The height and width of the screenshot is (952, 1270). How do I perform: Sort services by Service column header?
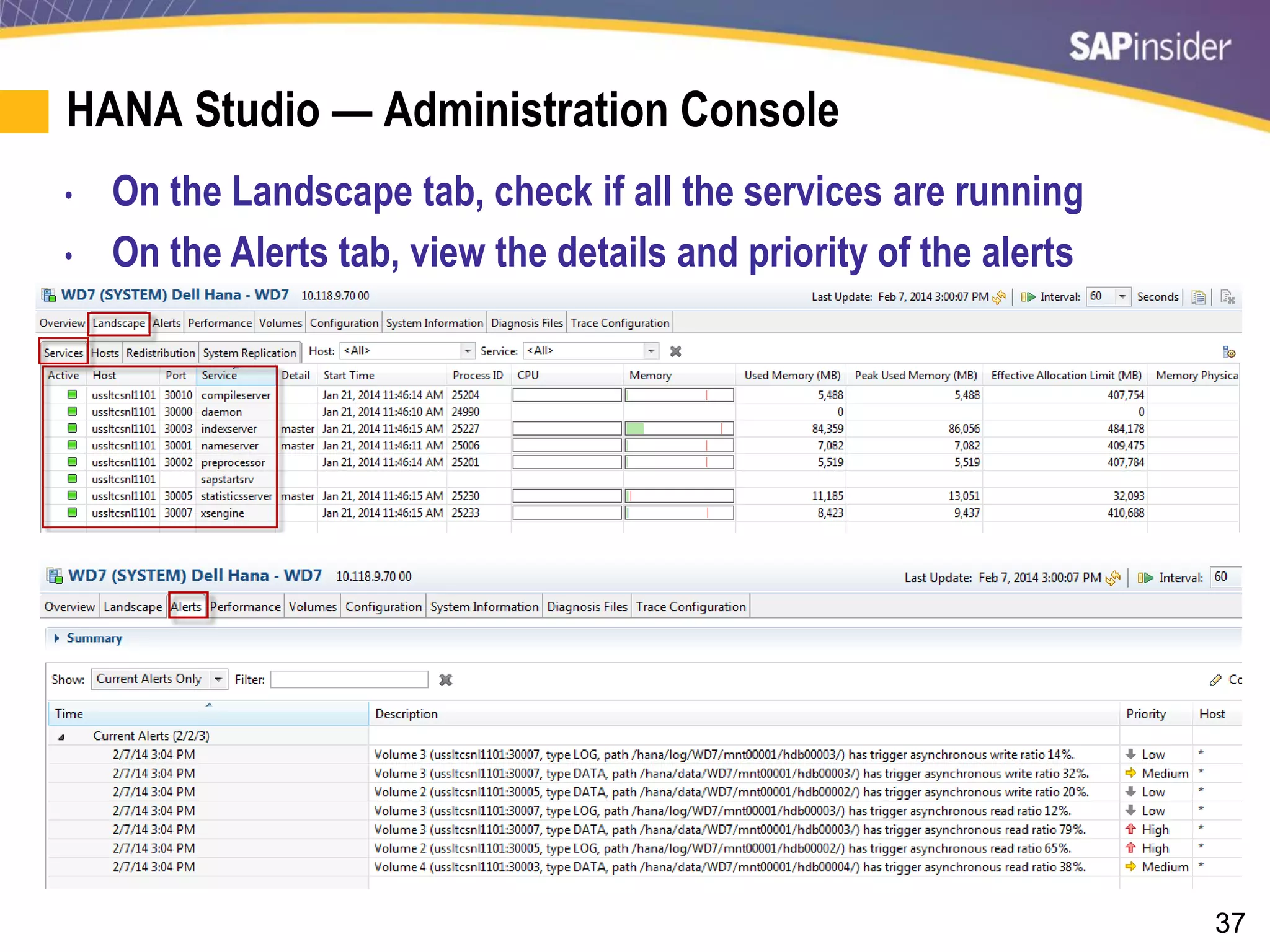point(236,375)
